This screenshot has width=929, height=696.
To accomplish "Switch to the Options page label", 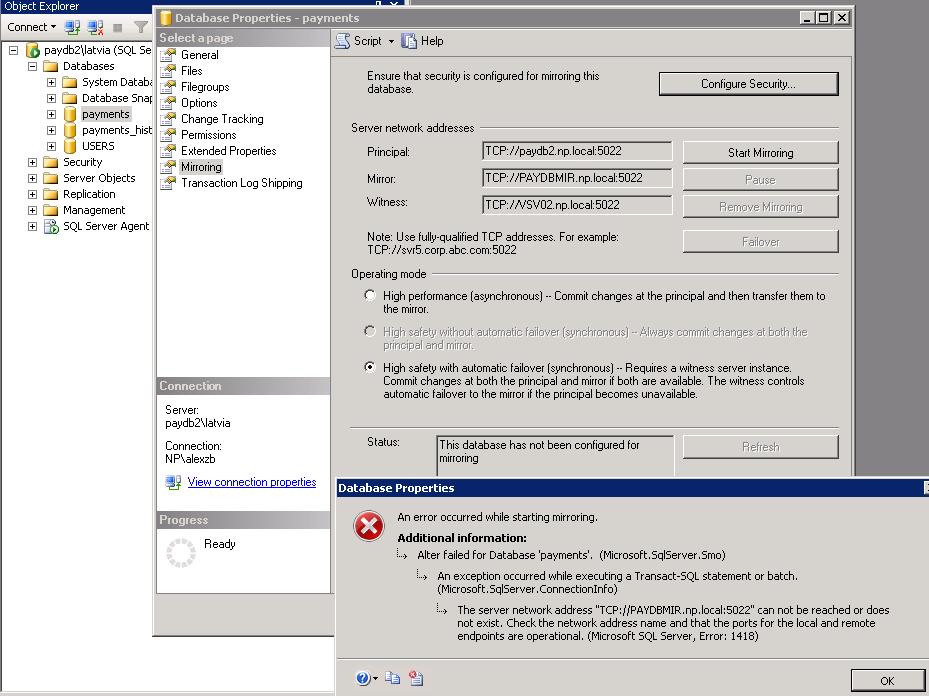I will 199,103.
